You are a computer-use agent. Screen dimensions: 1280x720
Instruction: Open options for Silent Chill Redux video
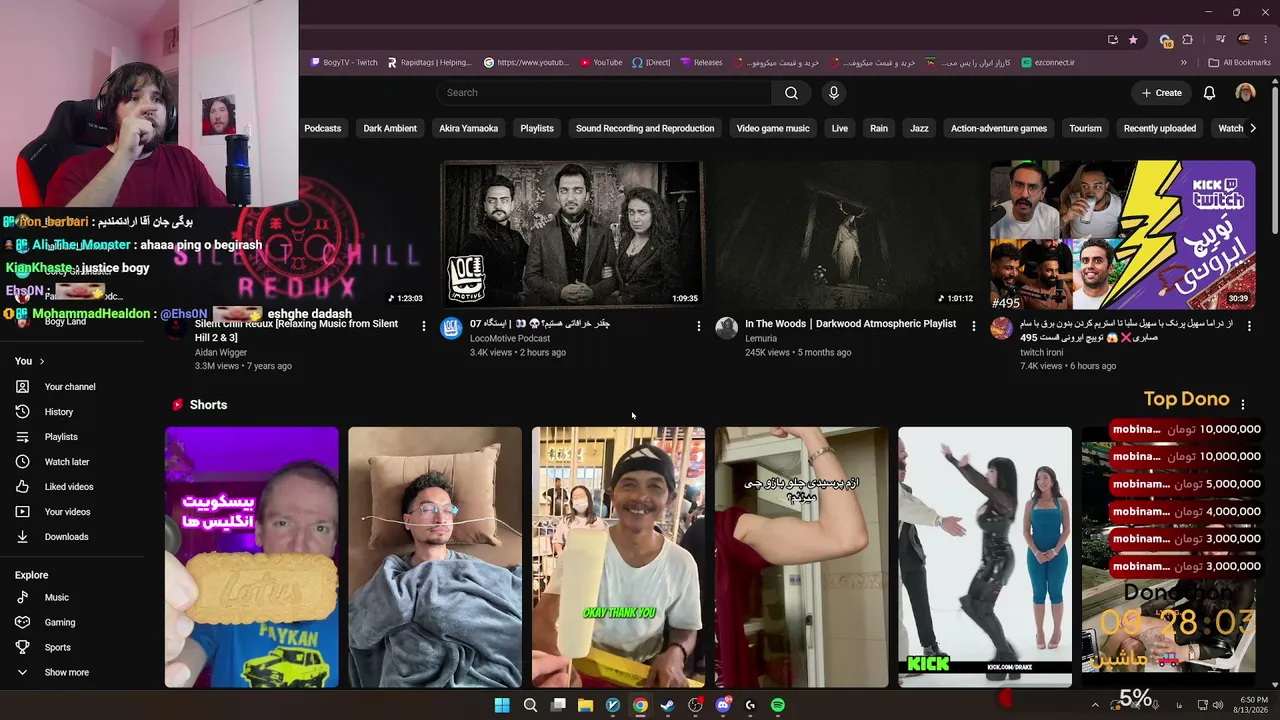424,326
